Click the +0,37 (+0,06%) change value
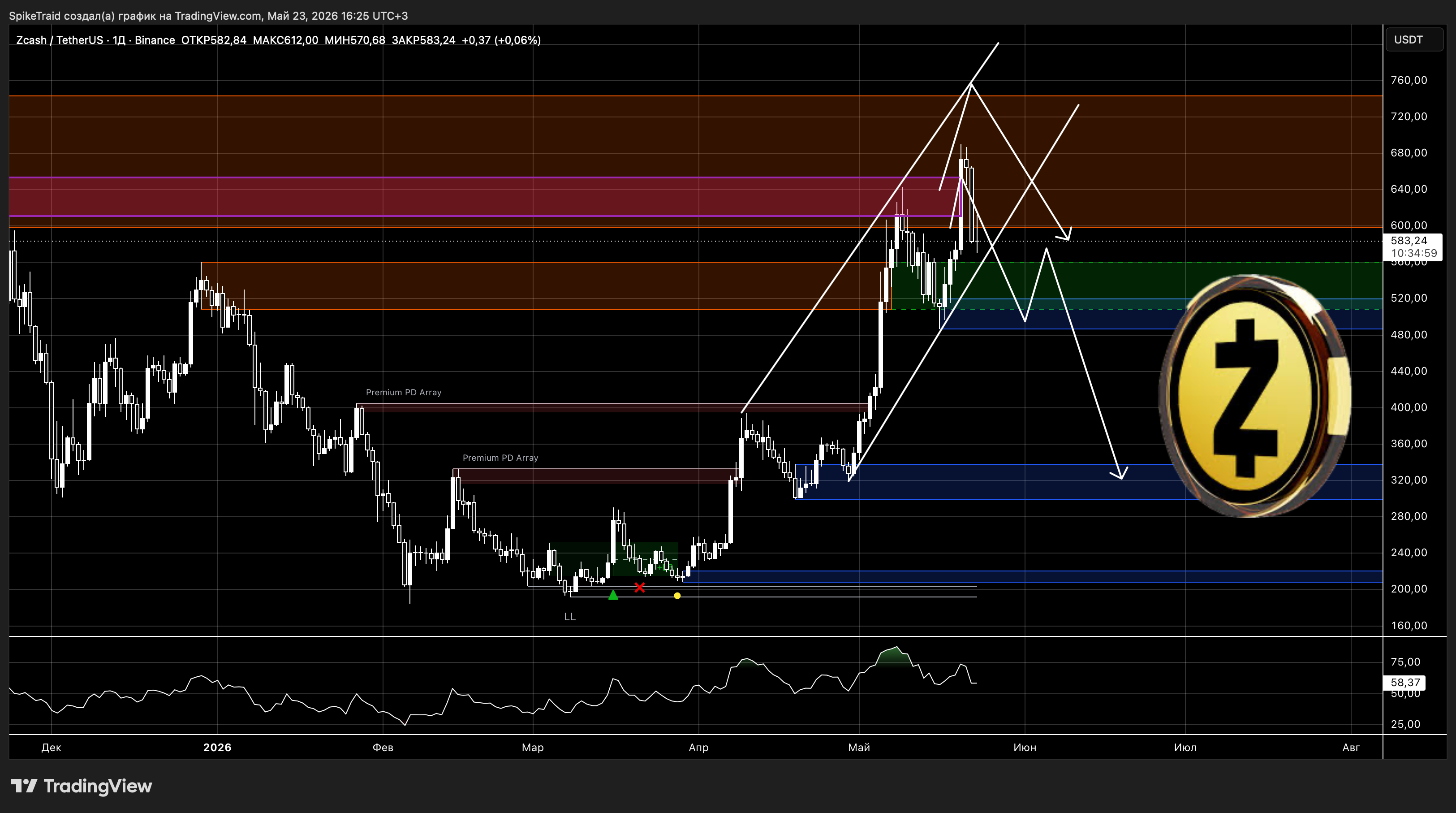The width and height of the screenshot is (1456, 813). tap(501, 40)
